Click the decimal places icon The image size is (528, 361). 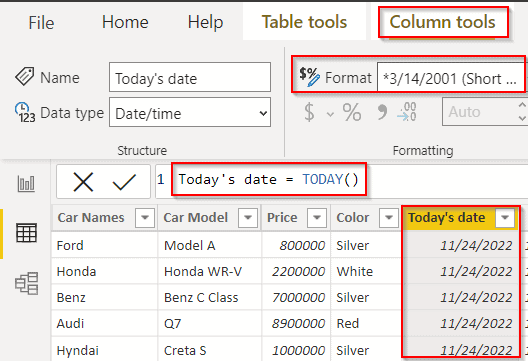tap(406, 111)
